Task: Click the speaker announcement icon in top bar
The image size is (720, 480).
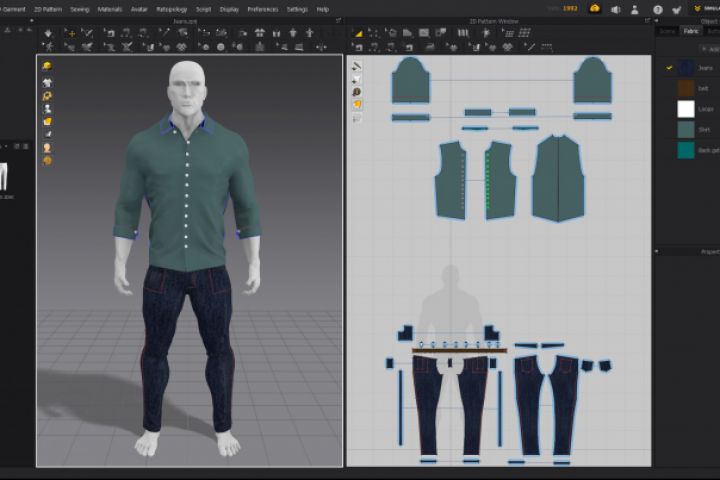Action: pyautogui.click(x=615, y=9)
